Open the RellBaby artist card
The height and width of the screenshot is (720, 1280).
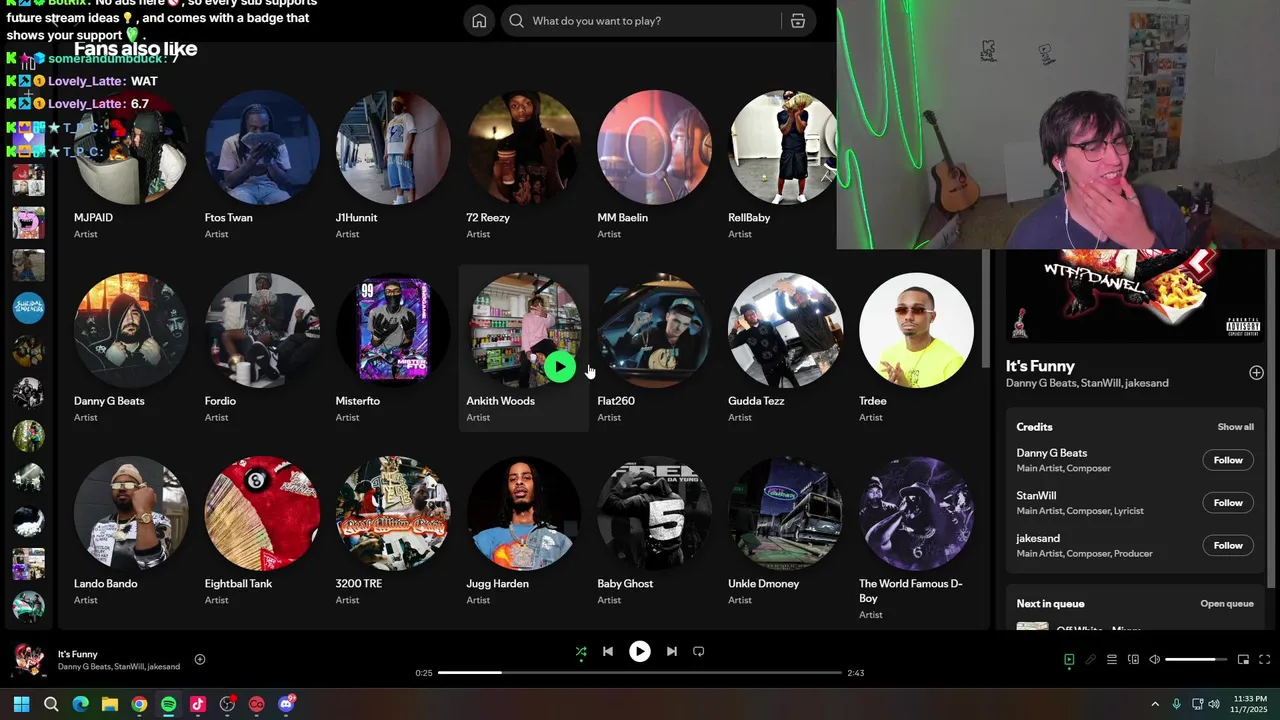click(x=782, y=165)
